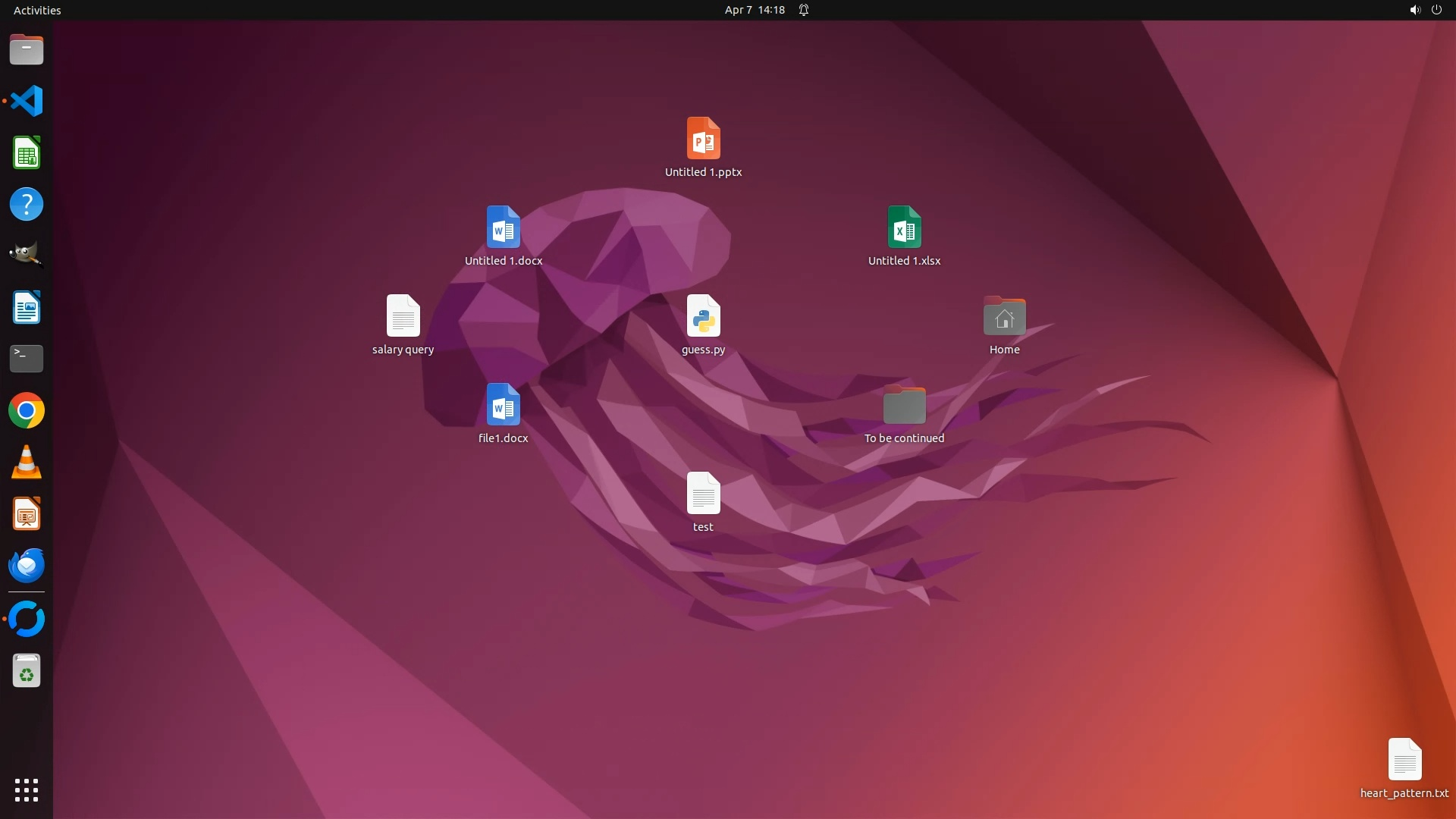The image size is (1456, 819).
Task: Show Applications grid button
Action: click(27, 790)
